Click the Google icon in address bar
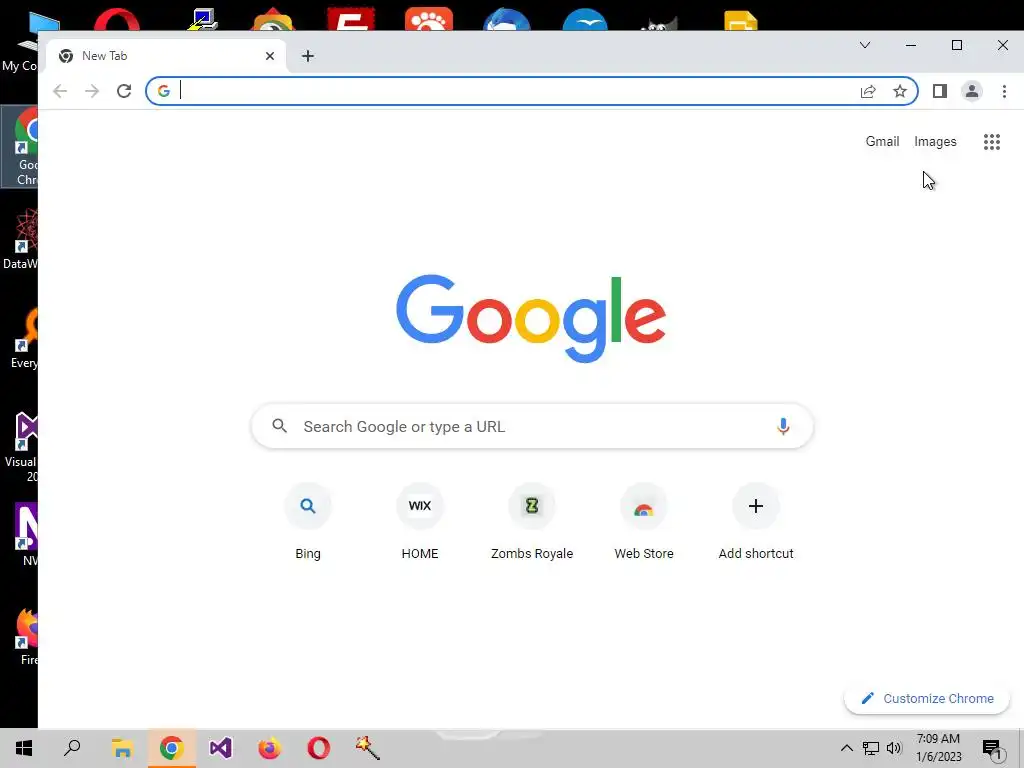This screenshot has height=768, width=1024. point(164,91)
